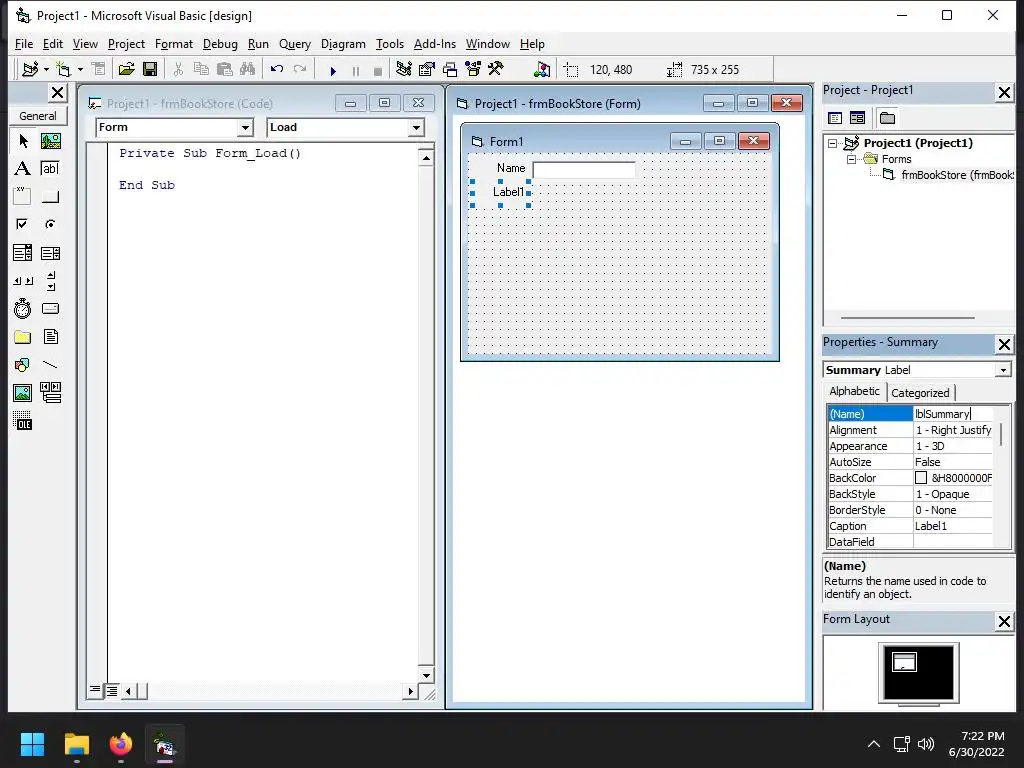Select the Label1 control on Form1
Screen dimensions: 1024x768
point(500,193)
